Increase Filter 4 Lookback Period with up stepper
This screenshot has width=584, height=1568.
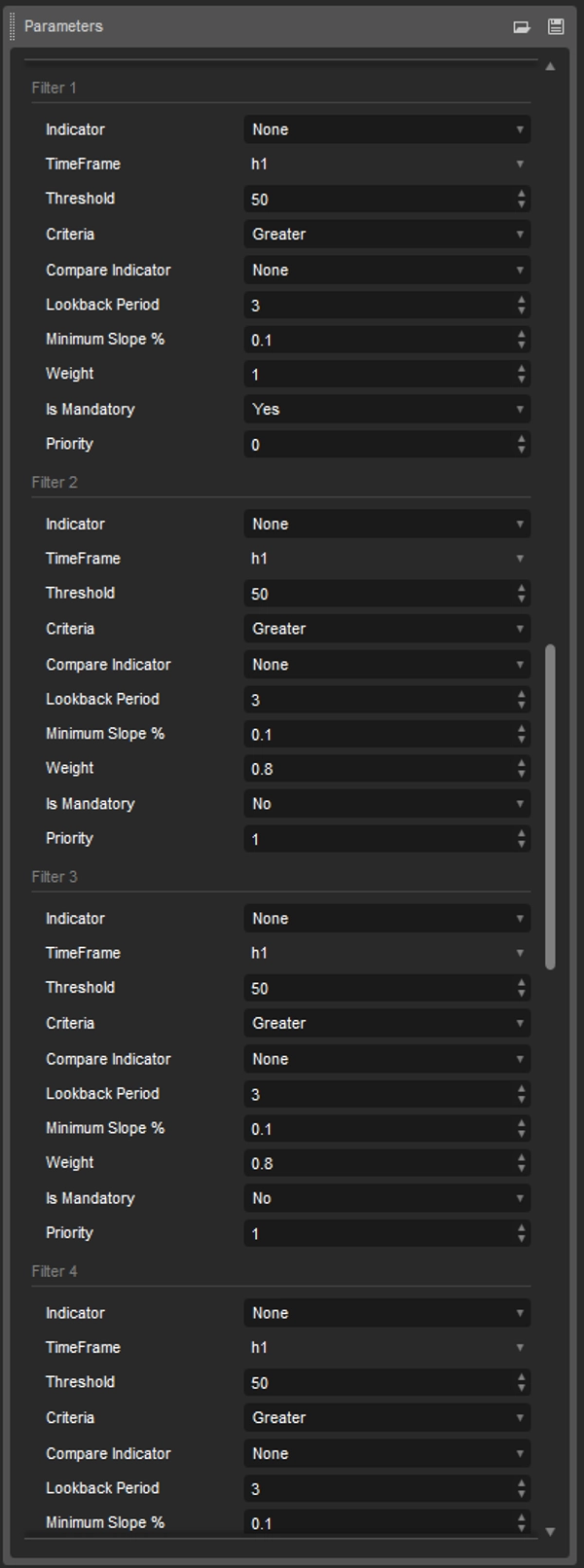point(522,1483)
